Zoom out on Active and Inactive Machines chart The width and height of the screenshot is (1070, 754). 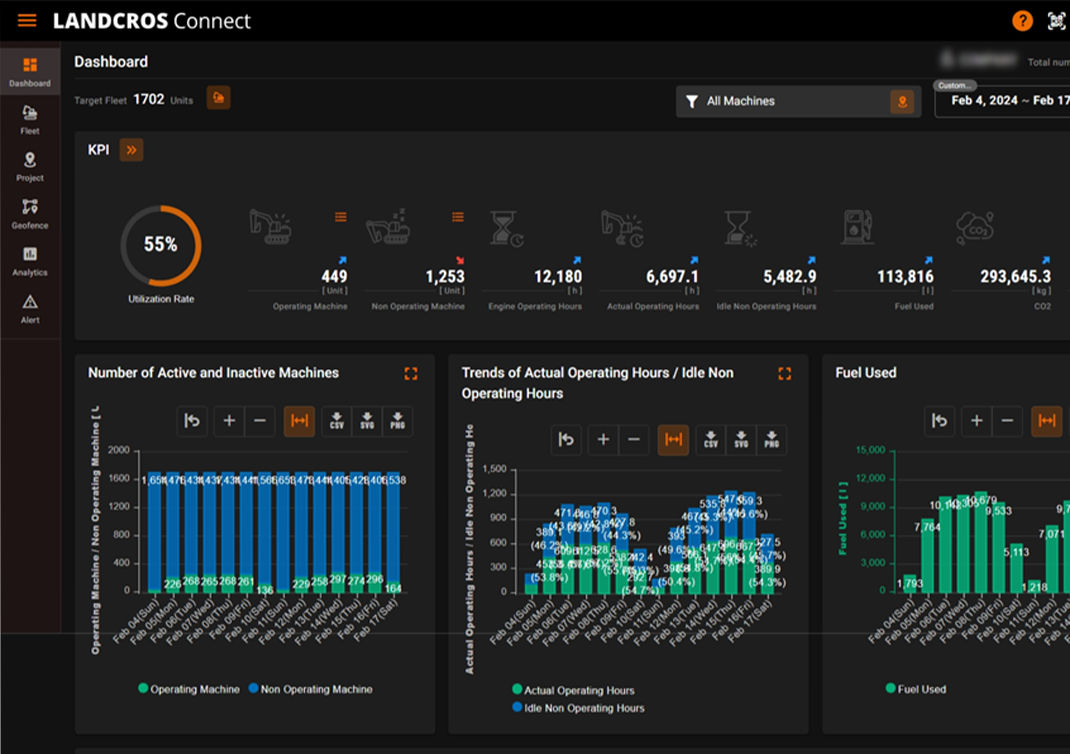click(x=260, y=420)
